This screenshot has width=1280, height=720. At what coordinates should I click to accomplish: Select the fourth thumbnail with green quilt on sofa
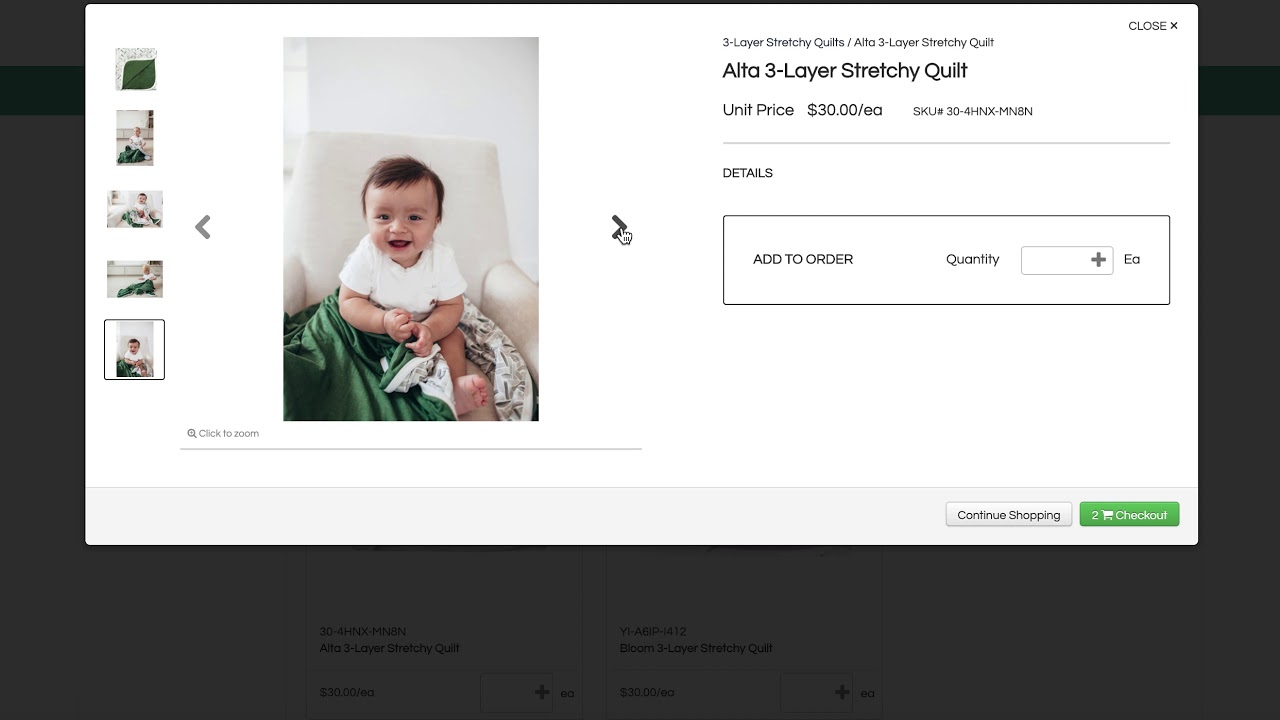coord(135,279)
